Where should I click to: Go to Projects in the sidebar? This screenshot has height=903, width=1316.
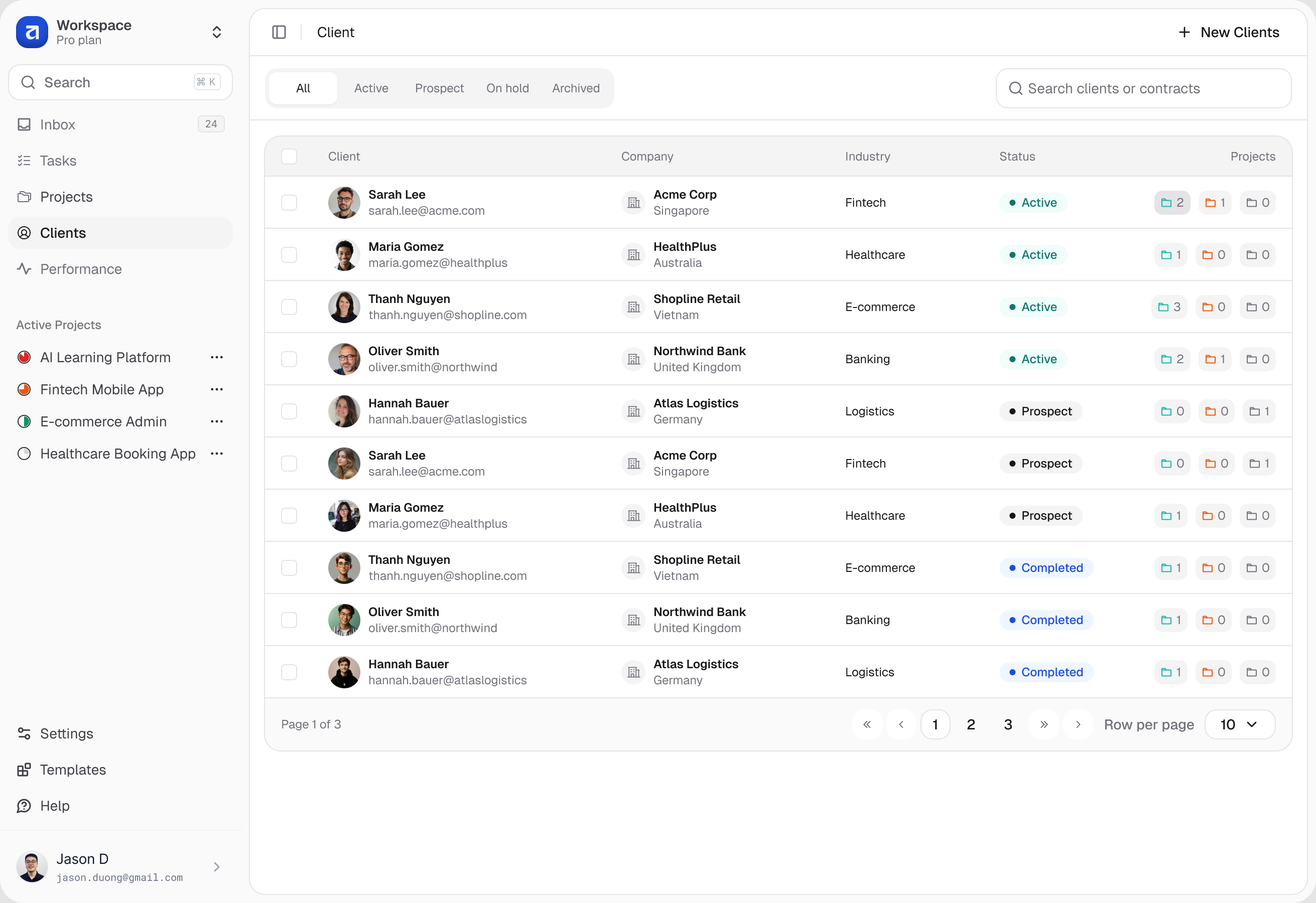point(120,197)
